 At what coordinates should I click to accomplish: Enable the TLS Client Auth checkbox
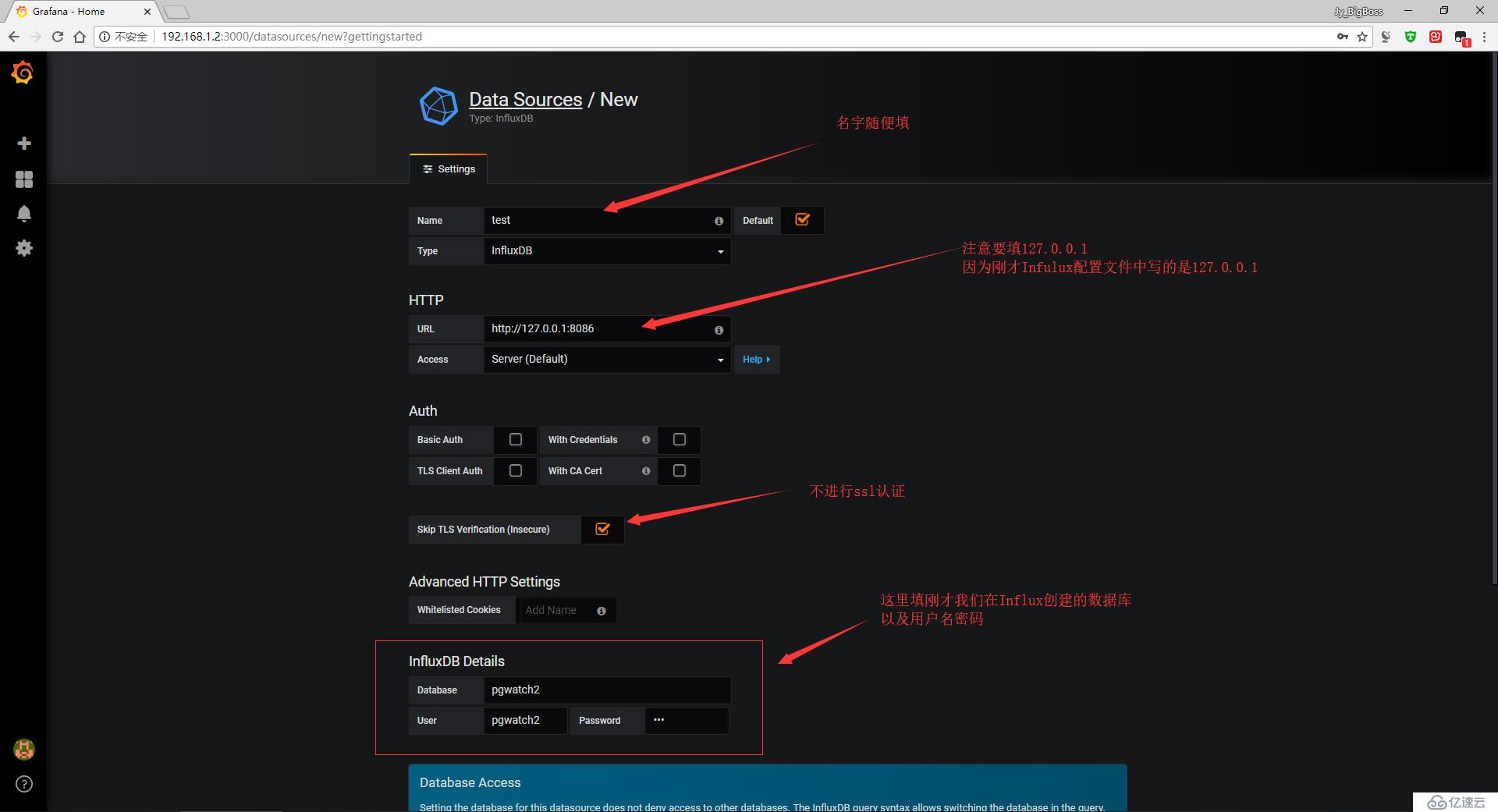click(516, 471)
